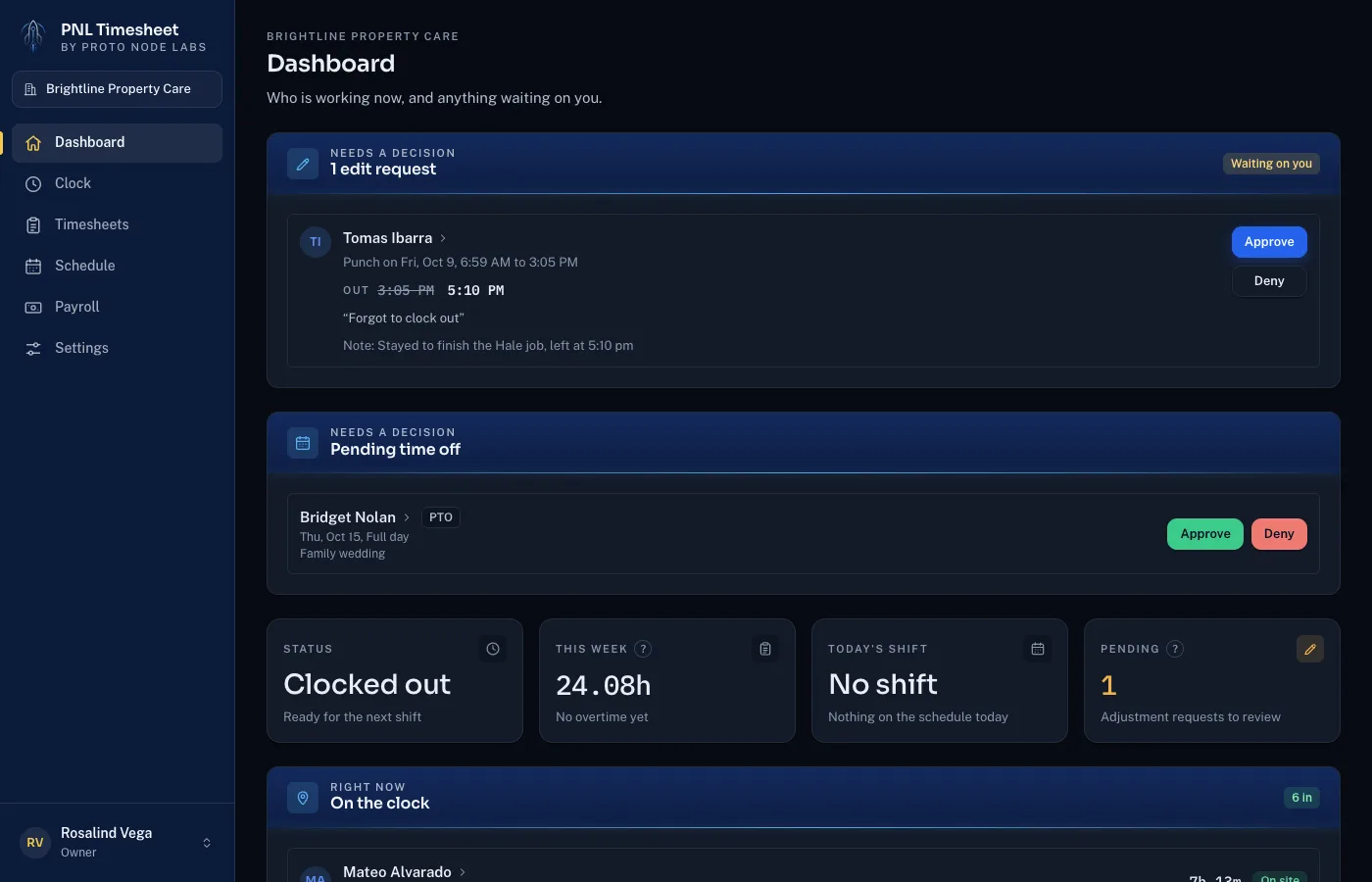Click the building icon in organization switcher

[x=30, y=89]
